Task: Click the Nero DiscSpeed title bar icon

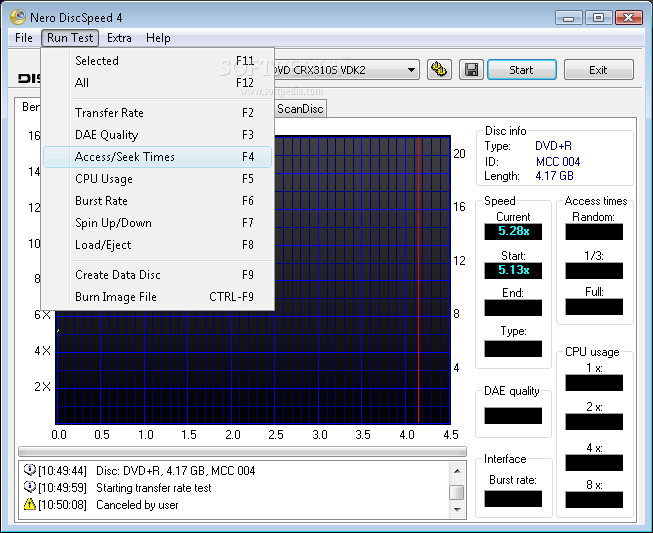Action: 18,17
